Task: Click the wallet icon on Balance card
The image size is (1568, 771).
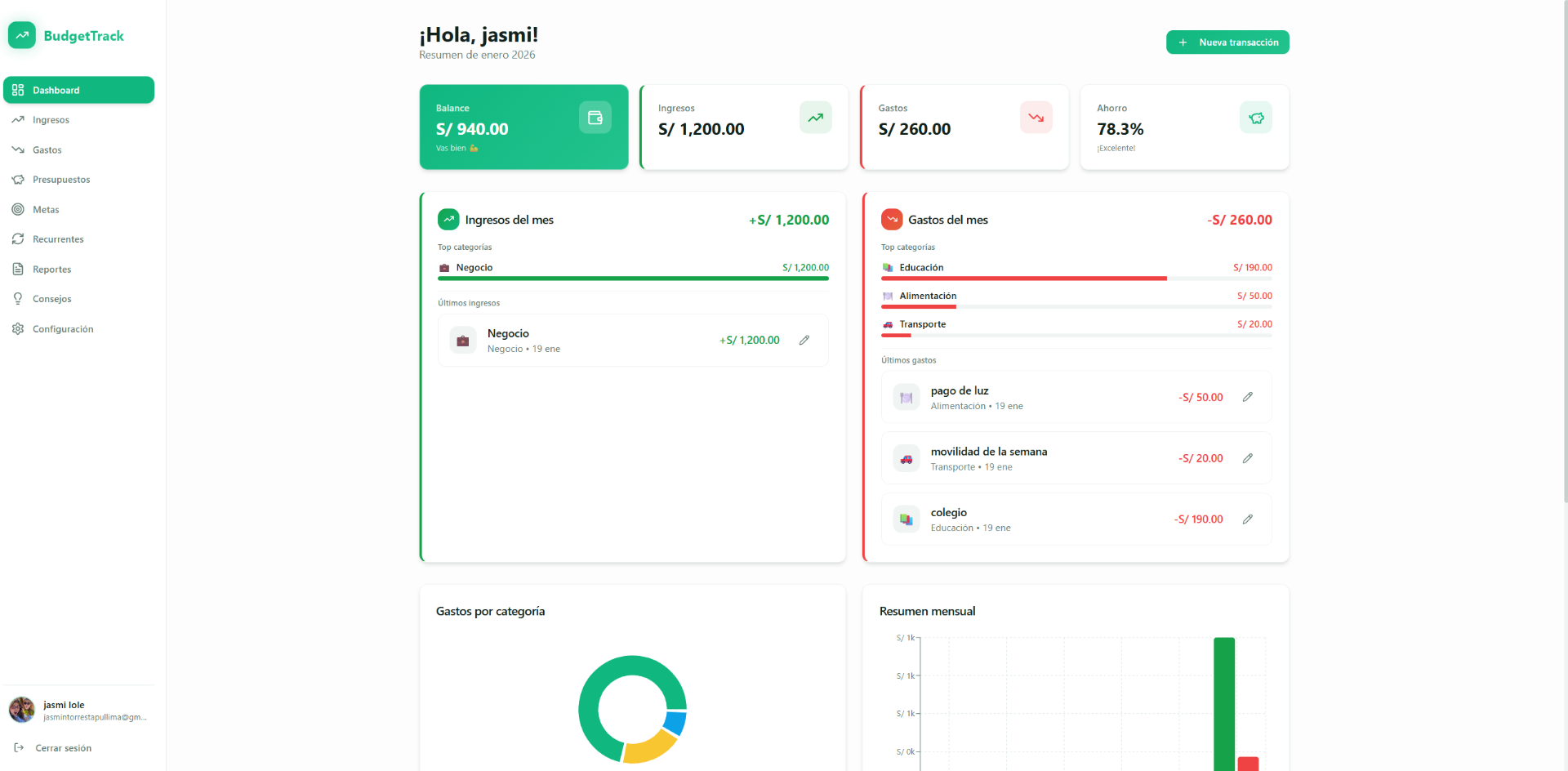Action: pos(595,117)
